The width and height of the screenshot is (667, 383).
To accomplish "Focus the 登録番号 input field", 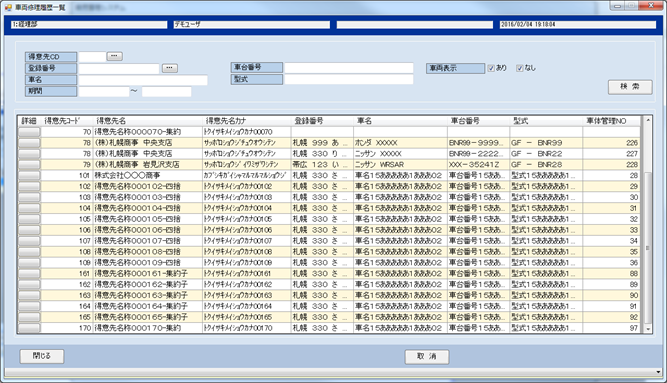I will click(119, 68).
